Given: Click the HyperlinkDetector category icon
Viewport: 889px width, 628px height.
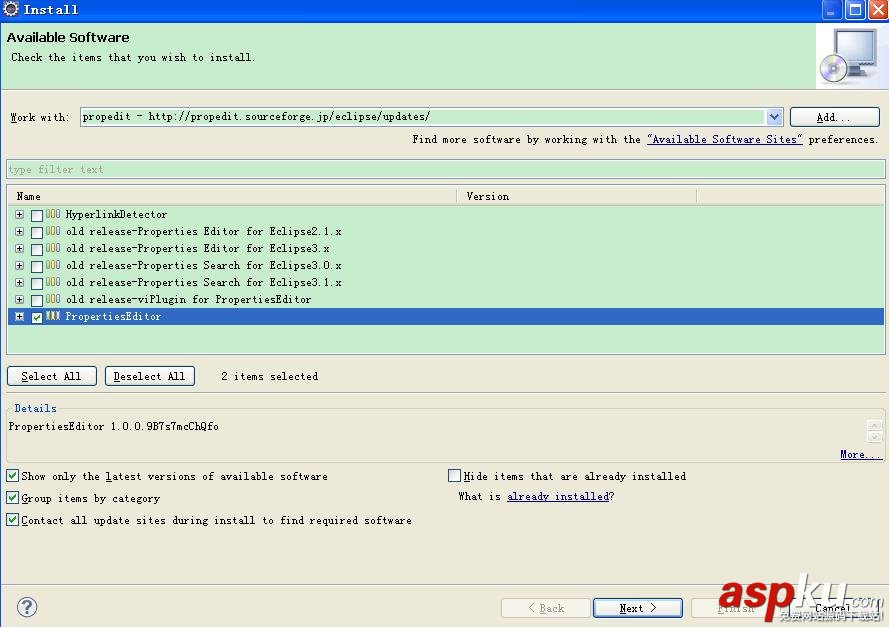Looking at the screenshot, I should click(x=53, y=214).
